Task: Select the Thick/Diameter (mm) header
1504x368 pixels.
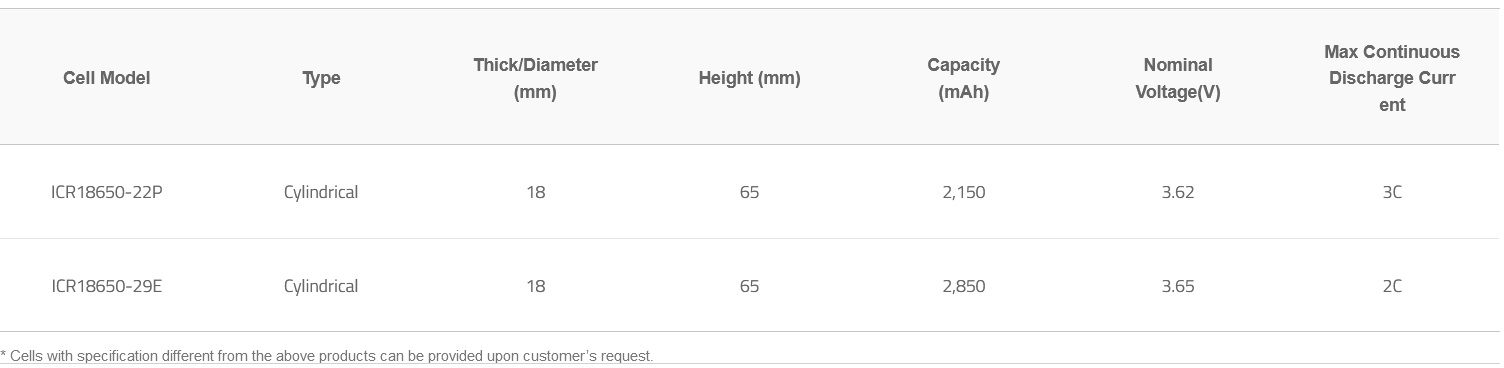Action: (535, 78)
